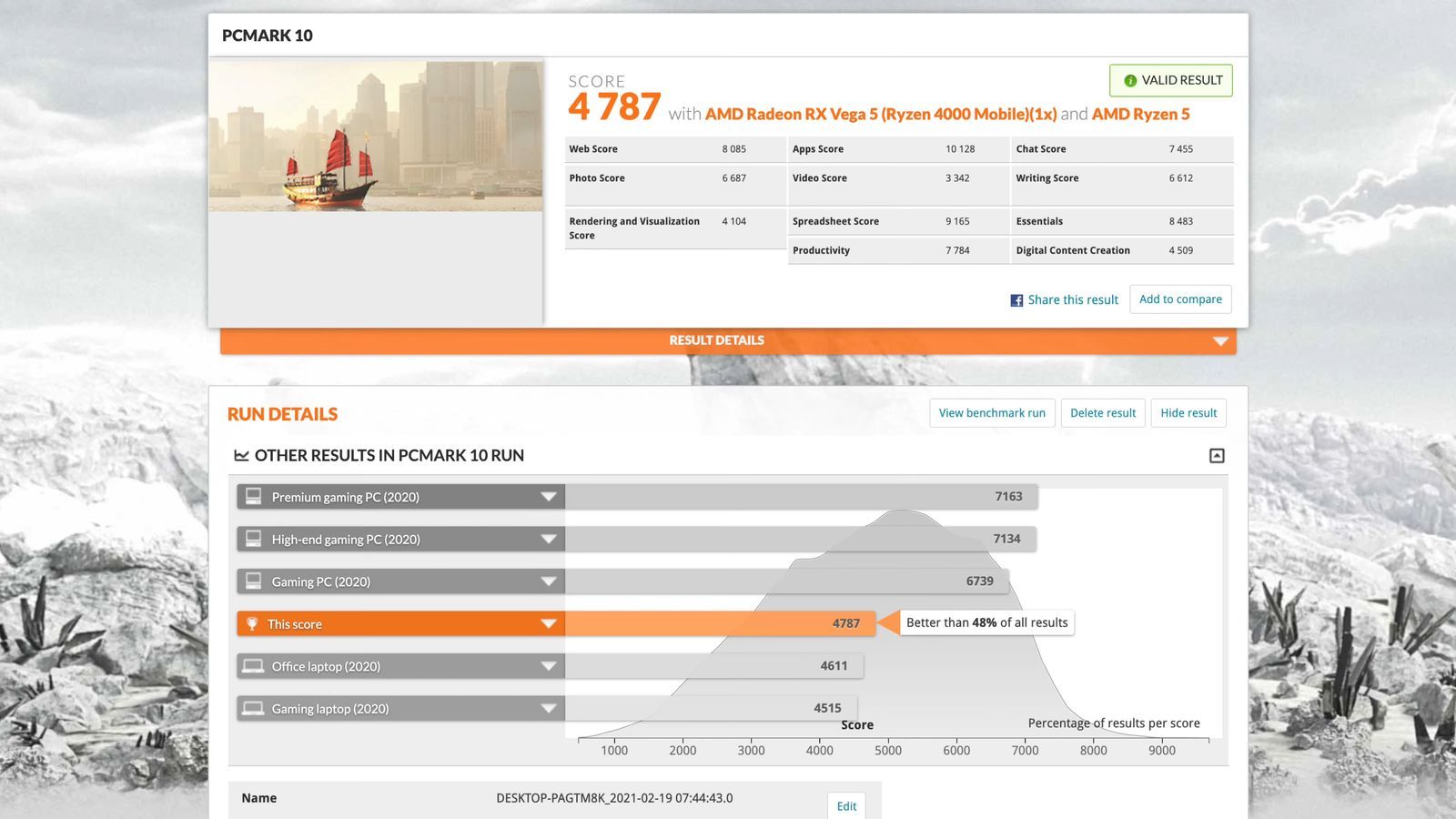The width and height of the screenshot is (1456, 819).
Task: Expand the Result Details bar arrow
Action: pos(1220,341)
